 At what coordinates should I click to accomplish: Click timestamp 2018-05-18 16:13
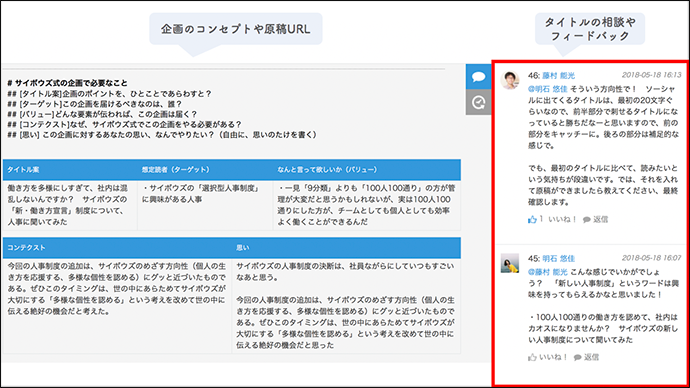coord(652,75)
